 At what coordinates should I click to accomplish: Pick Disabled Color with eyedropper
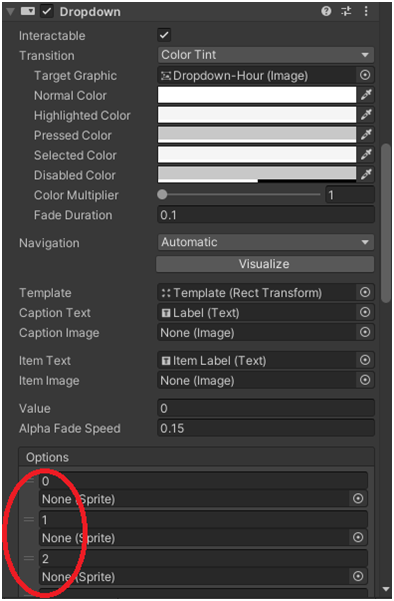pos(366,174)
